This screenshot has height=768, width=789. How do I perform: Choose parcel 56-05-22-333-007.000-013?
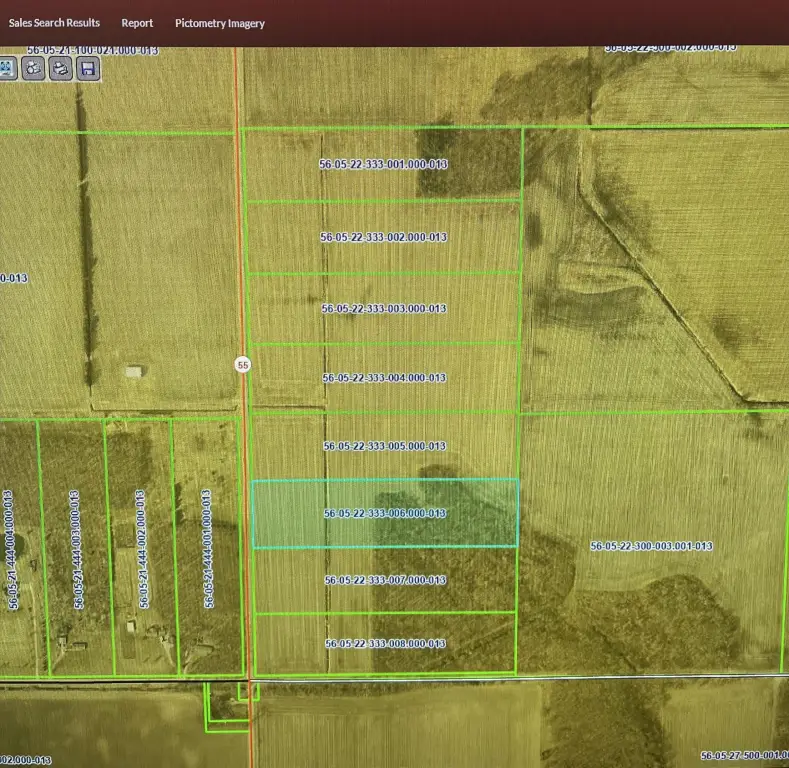tap(385, 580)
